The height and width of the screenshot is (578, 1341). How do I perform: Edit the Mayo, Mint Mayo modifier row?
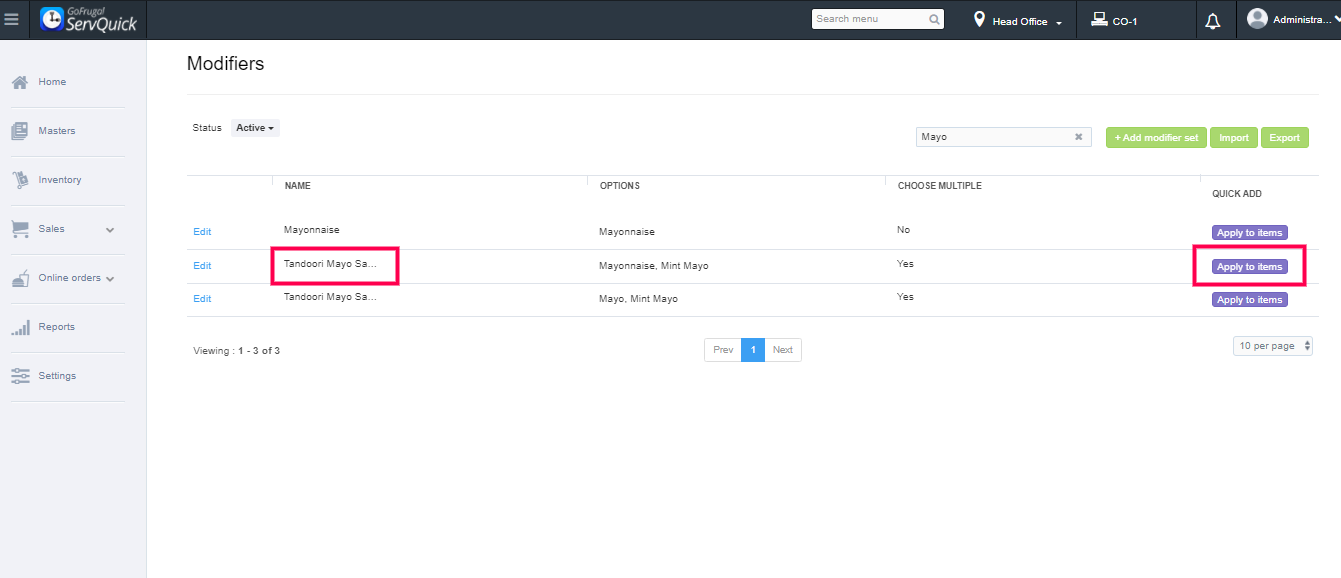(x=202, y=299)
